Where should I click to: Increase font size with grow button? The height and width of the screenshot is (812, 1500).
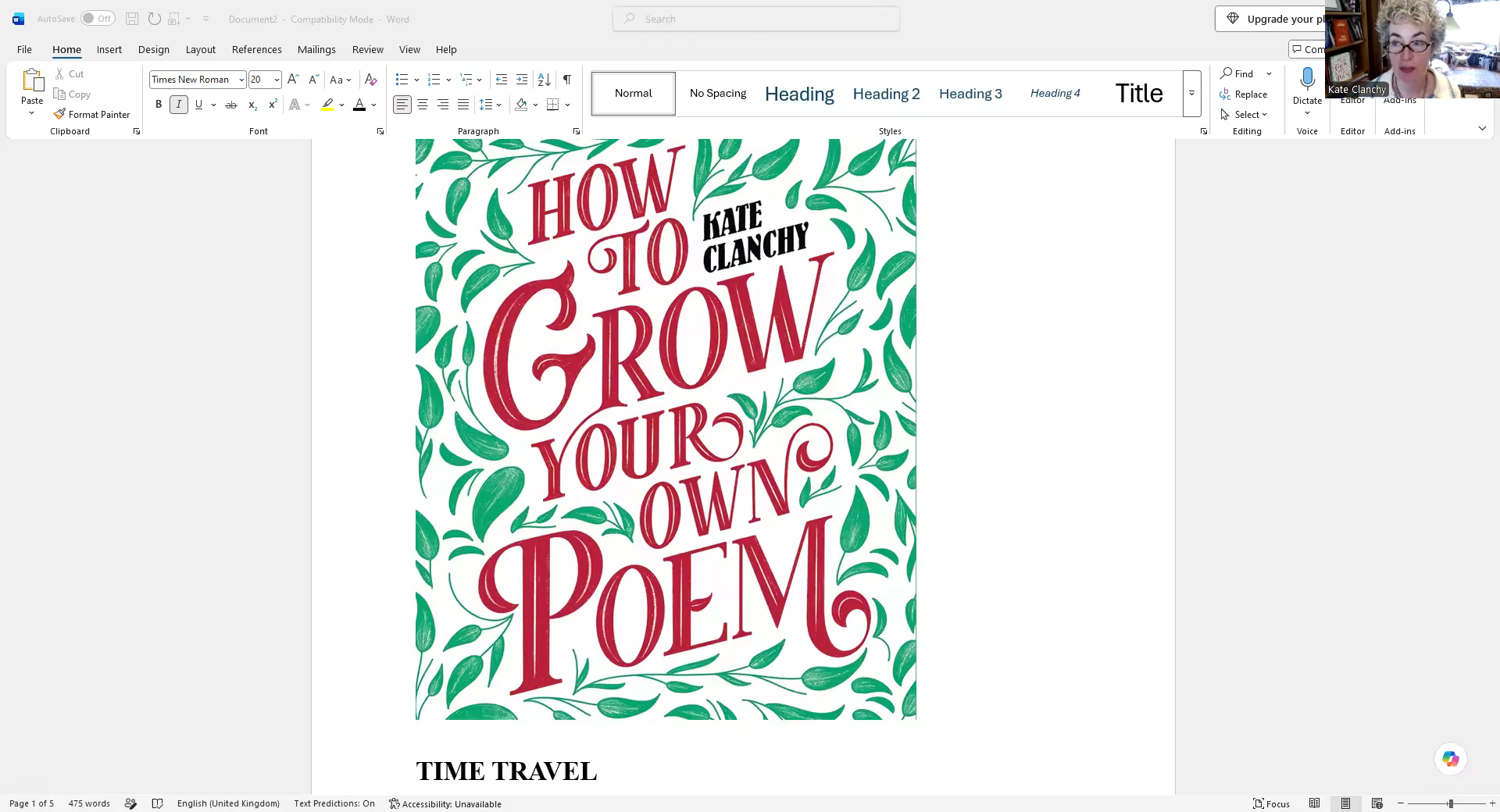tap(293, 79)
